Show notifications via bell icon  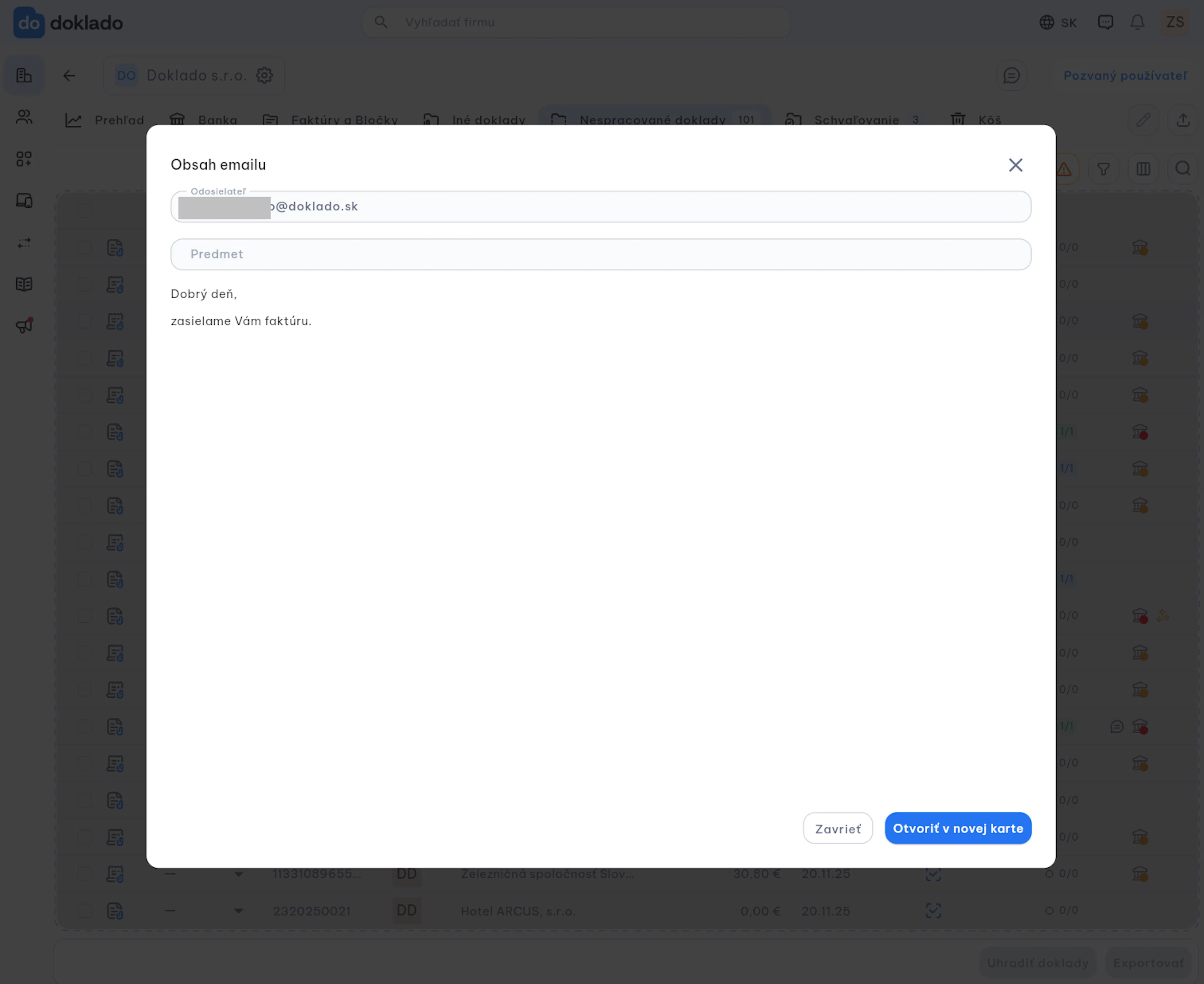click(1137, 22)
